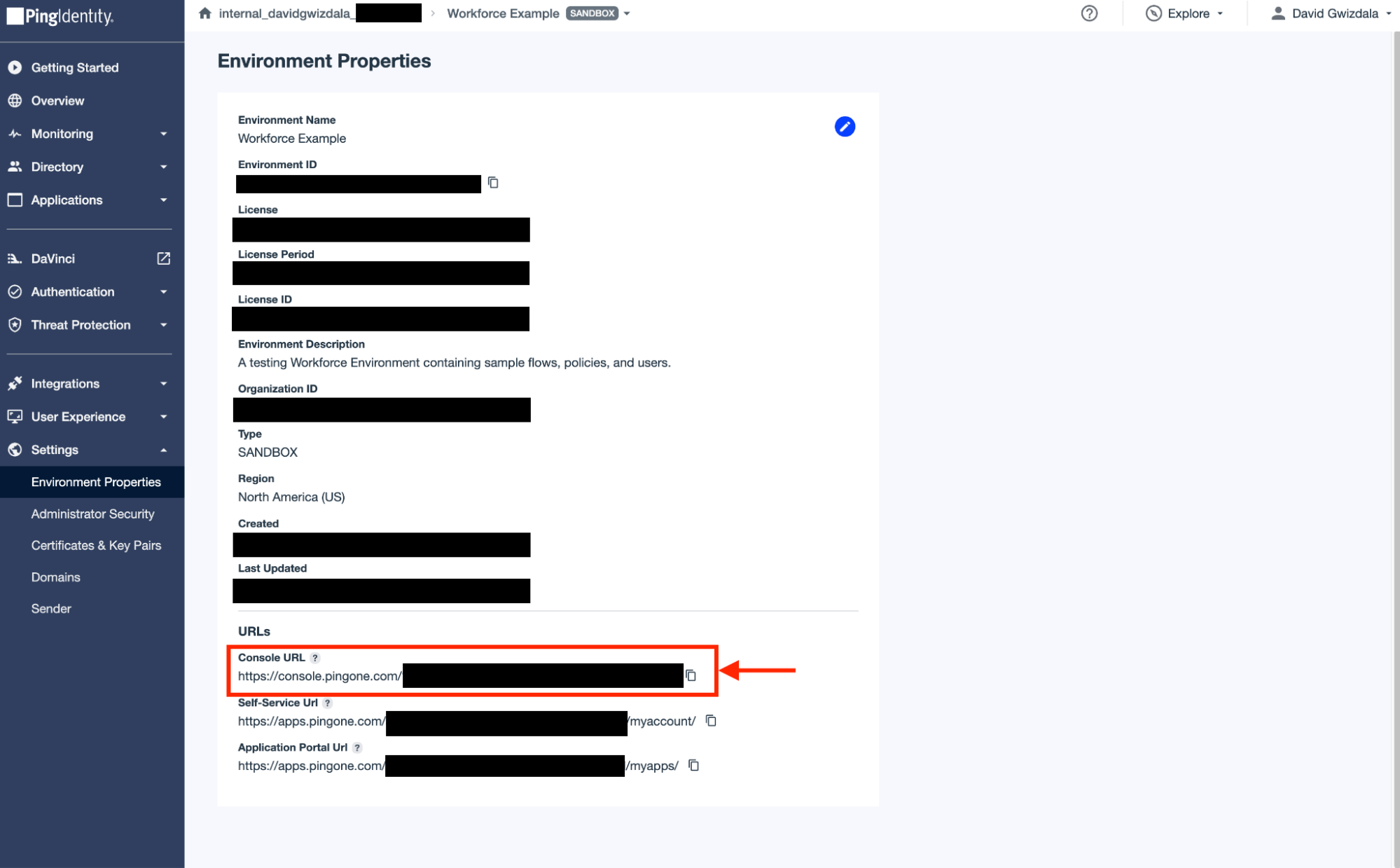Click the copy icon next to Environment ID
The width and height of the screenshot is (1400, 868).
pyautogui.click(x=492, y=182)
